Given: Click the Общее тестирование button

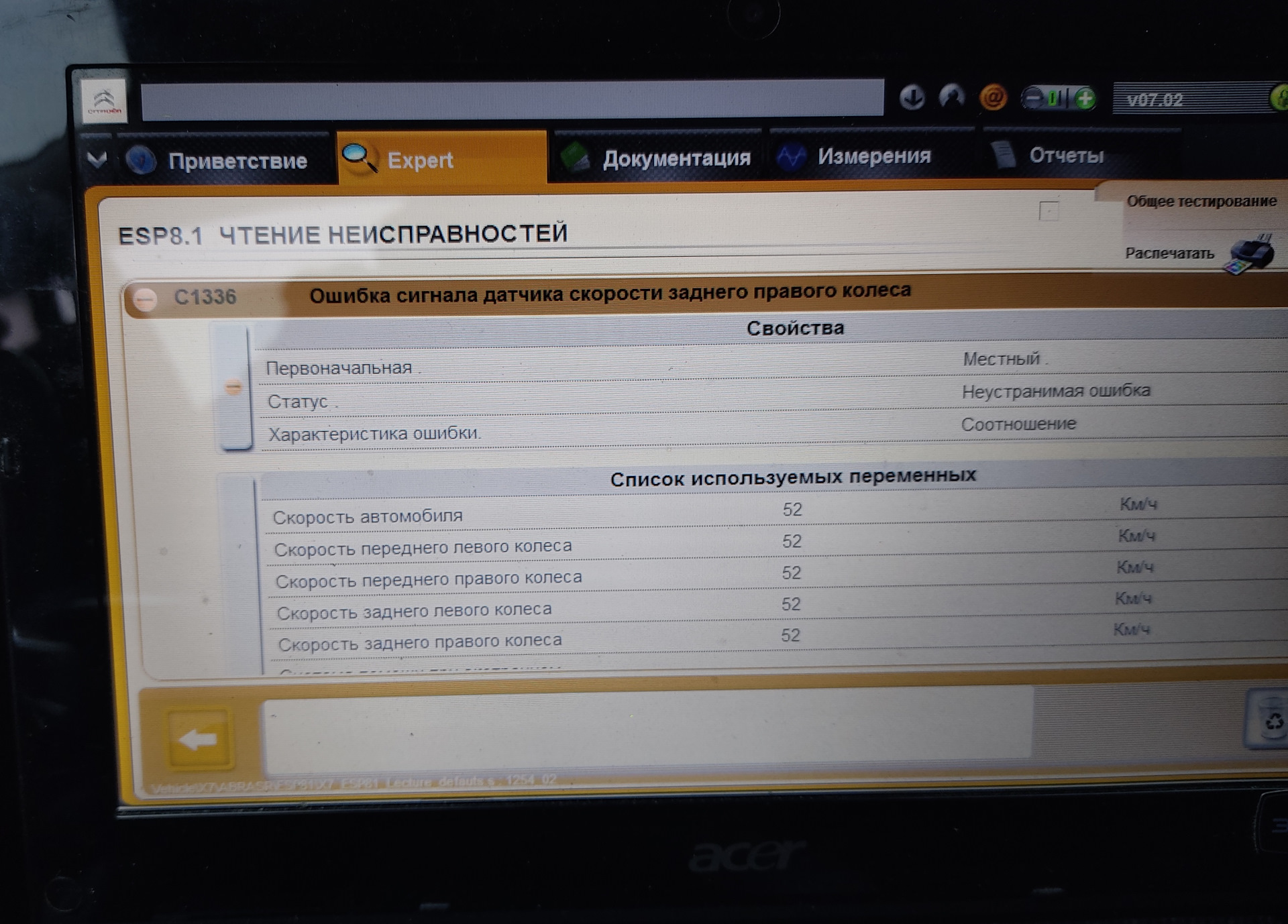Looking at the screenshot, I should pos(1201,201).
